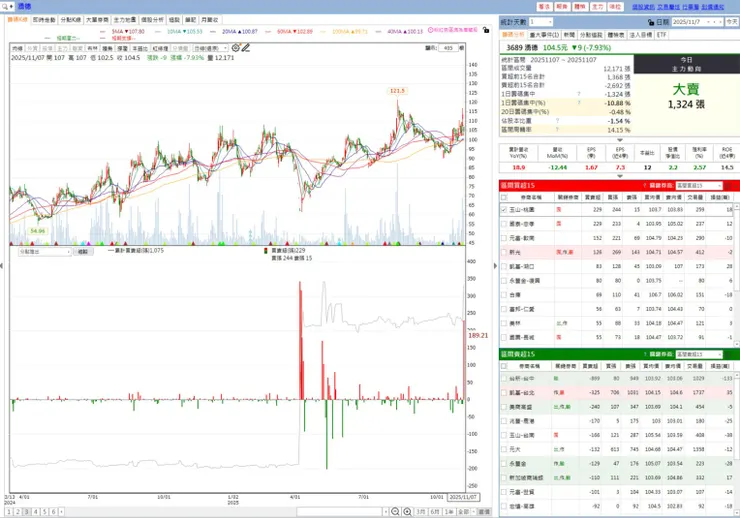
Task: Open help question mark for 佔股本比重
Action: [557, 121]
